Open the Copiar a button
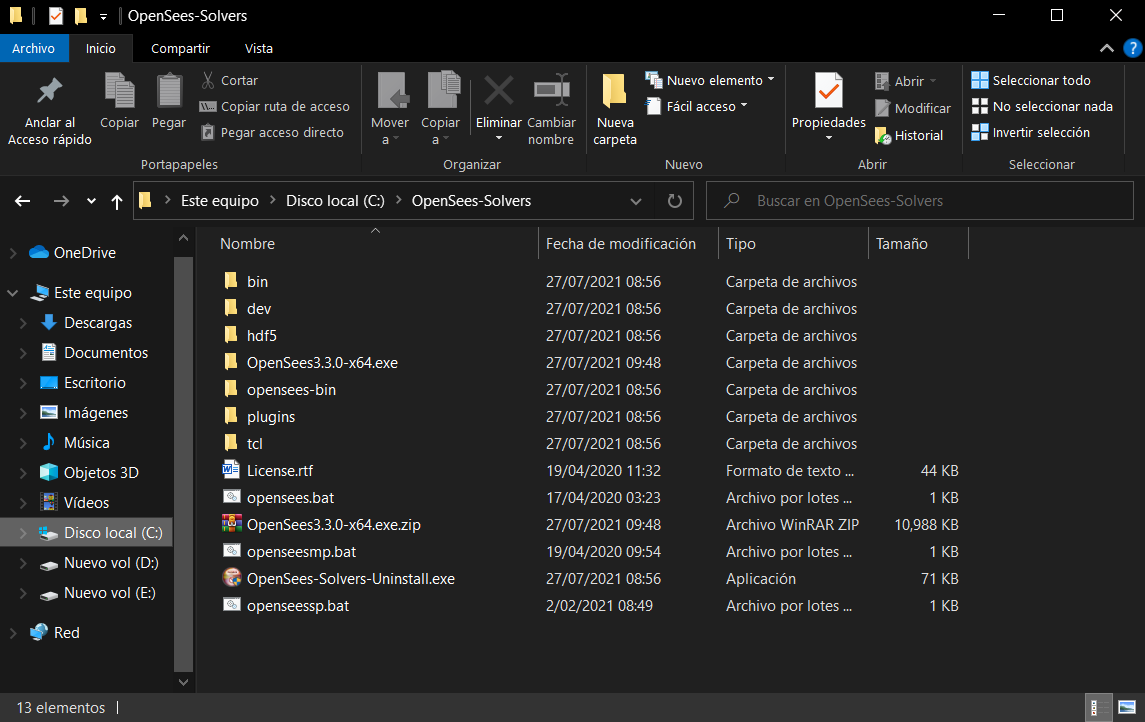The height and width of the screenshot is (722, 1145). (440, 110)
